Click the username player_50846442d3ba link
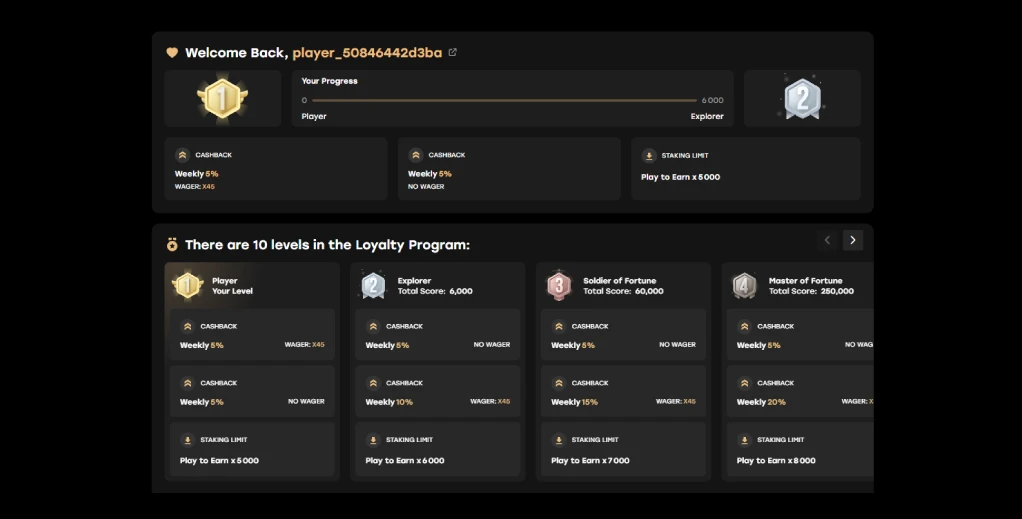This screenshot has width=1022, height=519. tap(367, 53)
